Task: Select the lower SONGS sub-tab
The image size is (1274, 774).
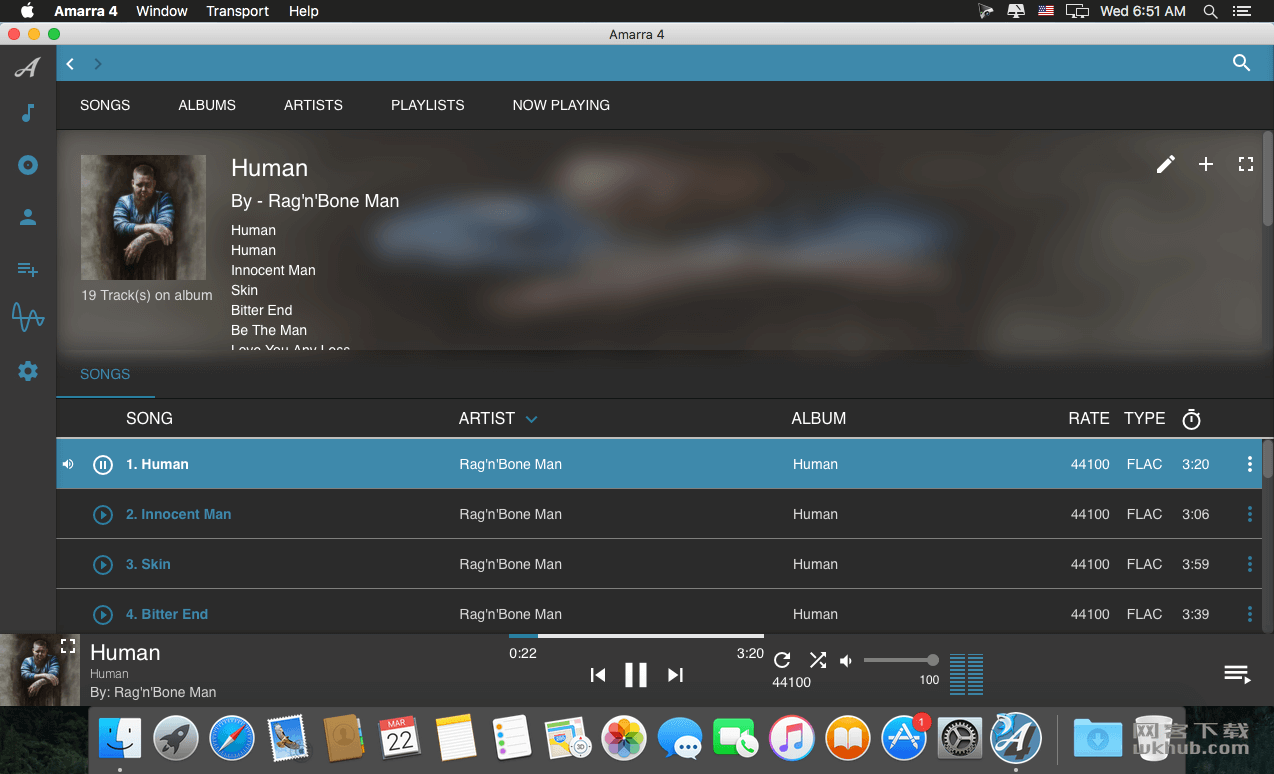Action: click(x=105, y=374)
